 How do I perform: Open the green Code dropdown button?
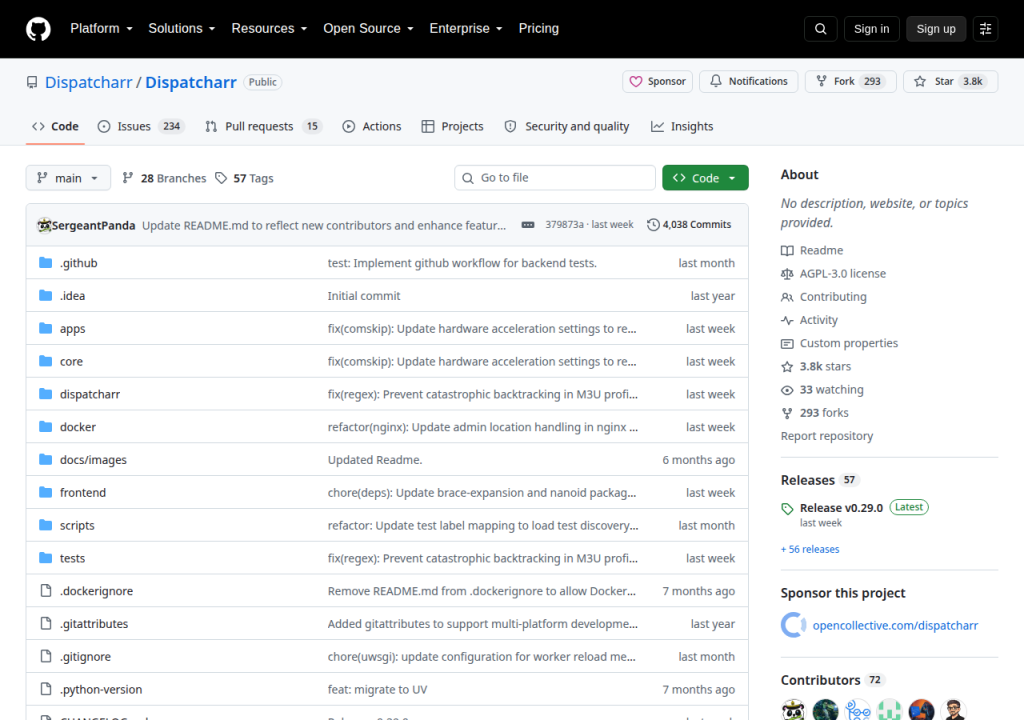[705, 178]
